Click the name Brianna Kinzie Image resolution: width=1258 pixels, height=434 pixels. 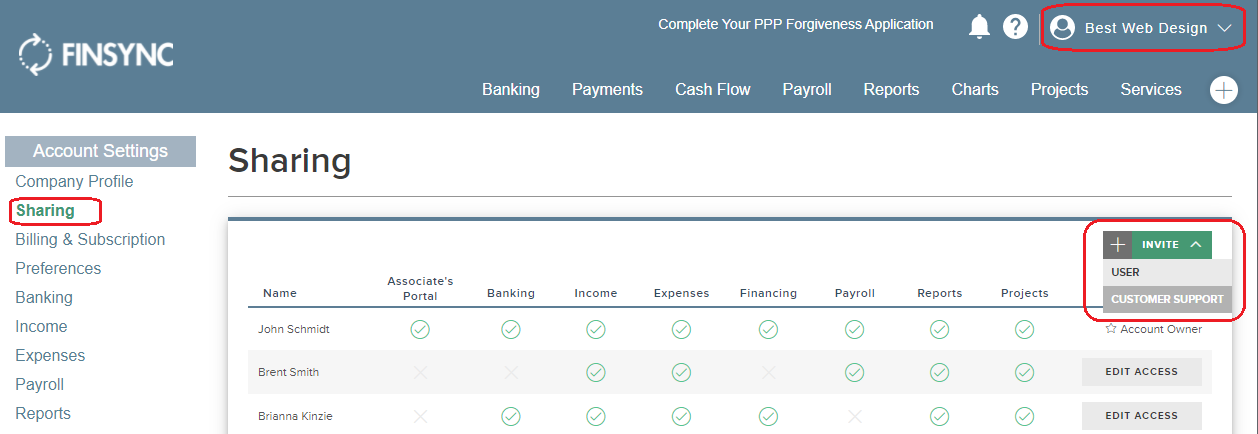click(x=295, y=415)
